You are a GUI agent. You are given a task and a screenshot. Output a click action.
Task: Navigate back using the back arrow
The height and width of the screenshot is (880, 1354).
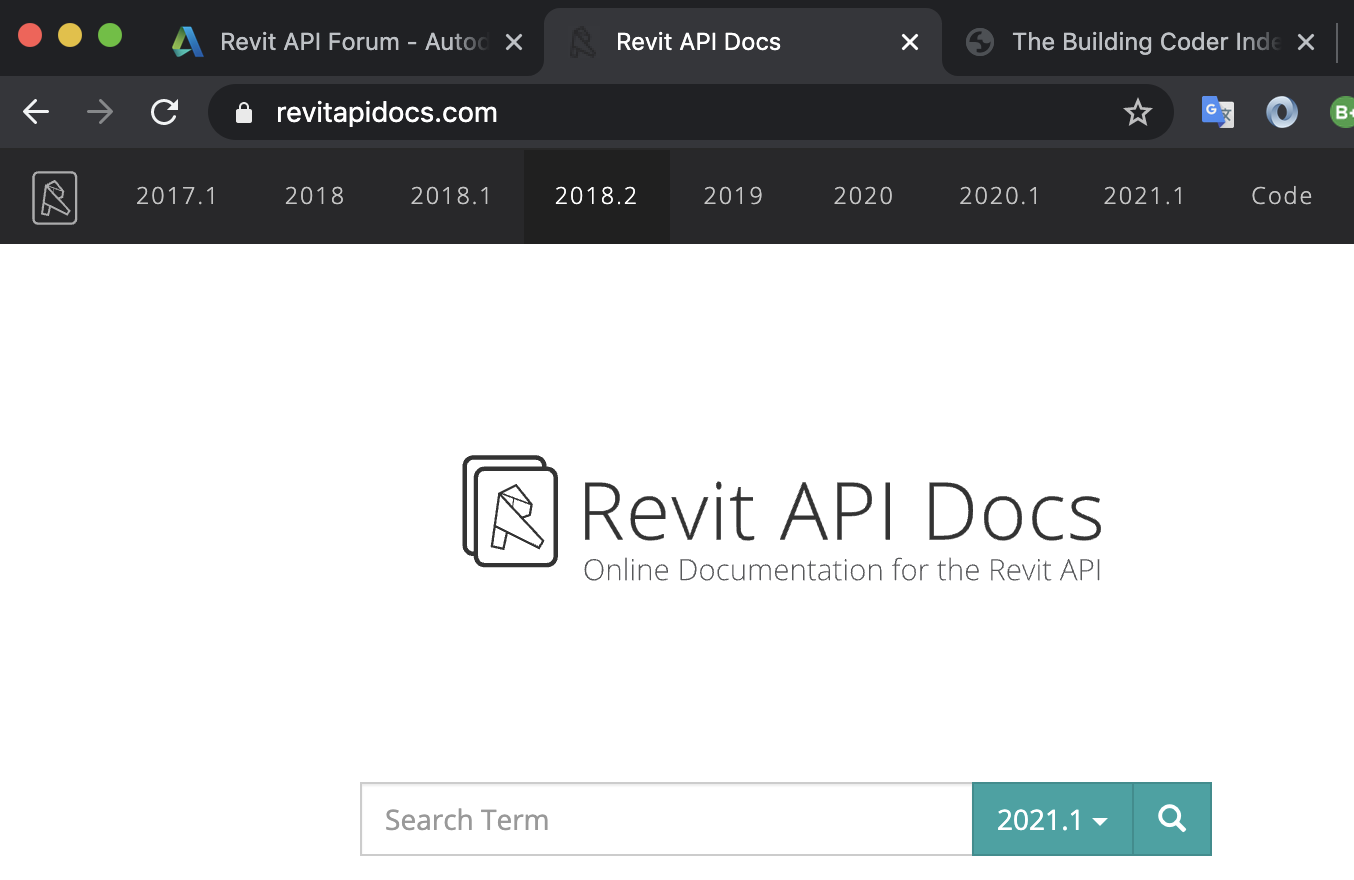[36, 112]
